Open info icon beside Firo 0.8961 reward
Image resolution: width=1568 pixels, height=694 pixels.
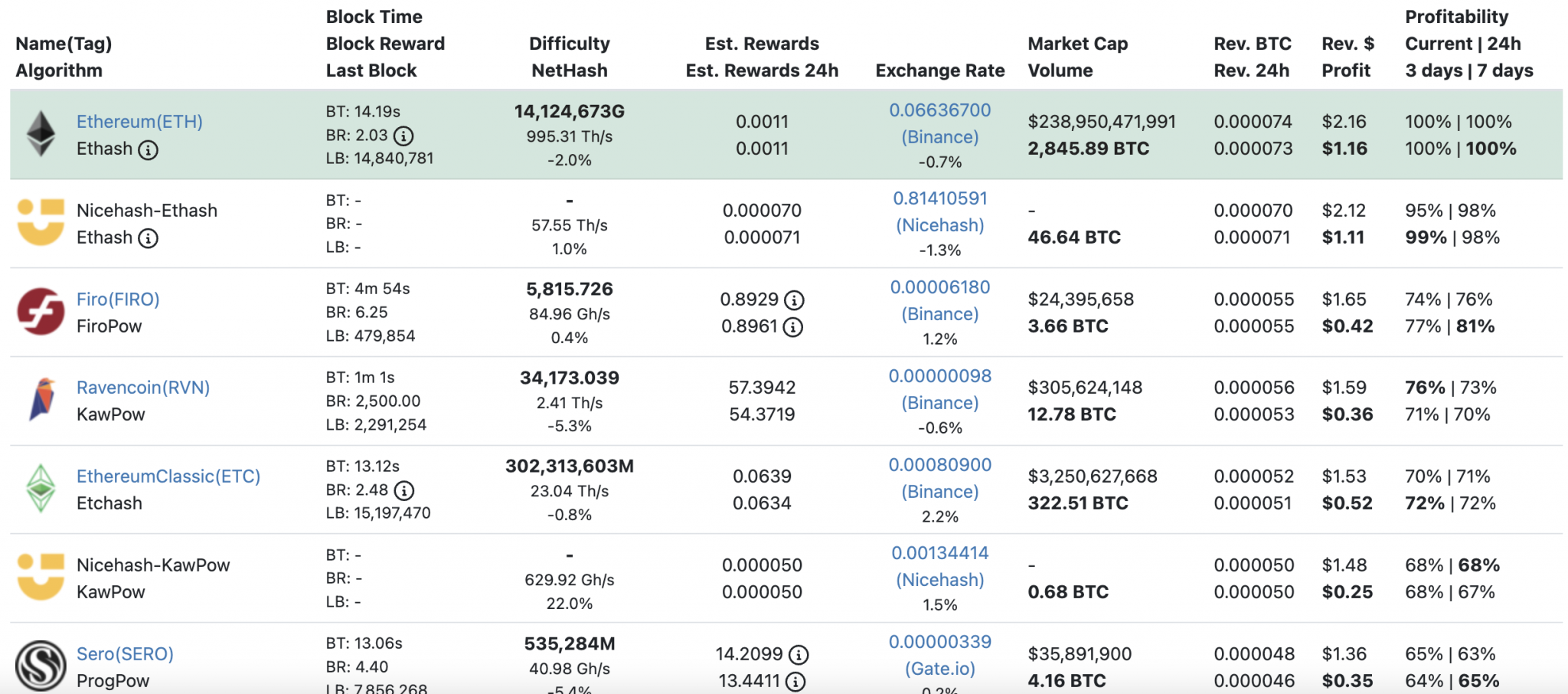[x=793, y=327]
